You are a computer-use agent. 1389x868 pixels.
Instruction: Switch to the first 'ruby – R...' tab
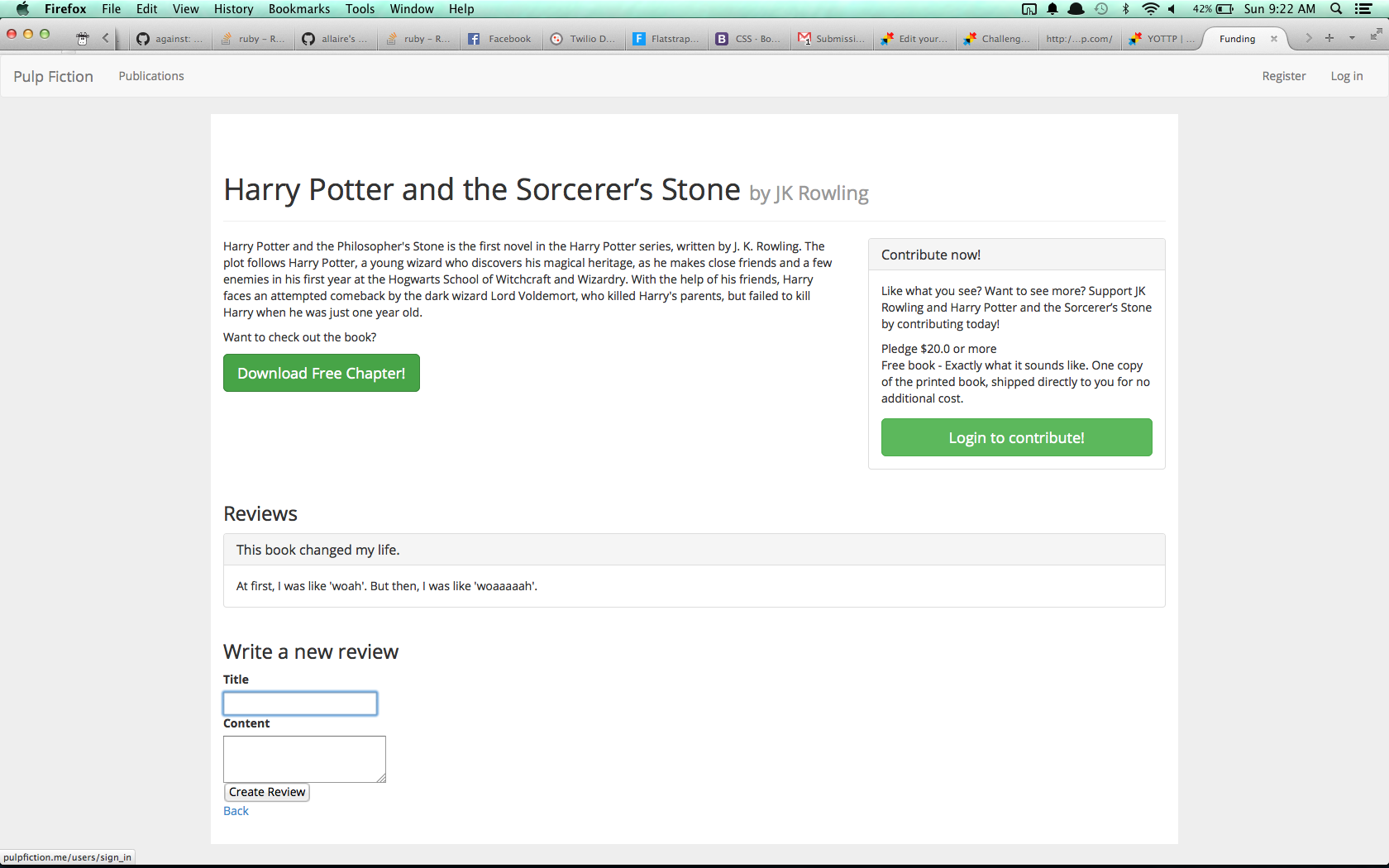tap(252, 39)
